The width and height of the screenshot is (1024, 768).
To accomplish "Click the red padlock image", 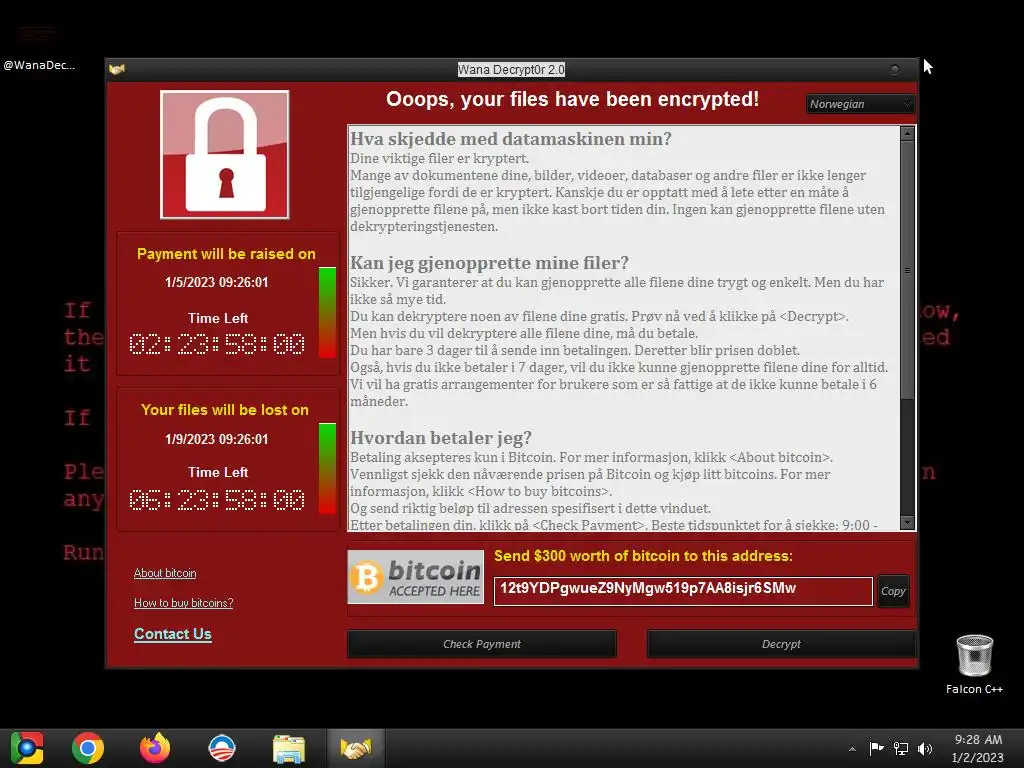I will [225, 155].
